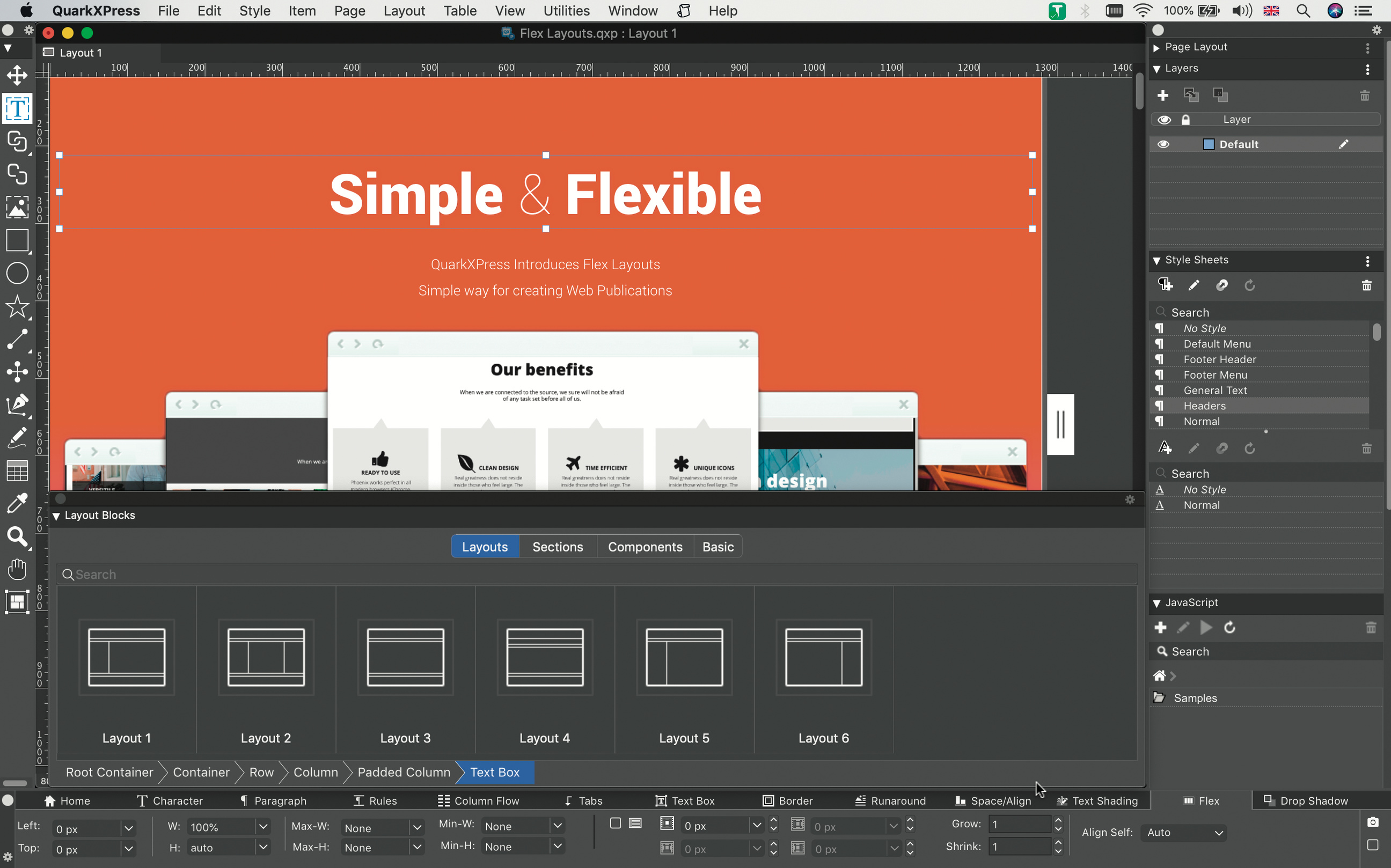Screen dimensions: 1391x868
Task: Collapse the Style Sheets panel
Action: [x=1156, y=261]
